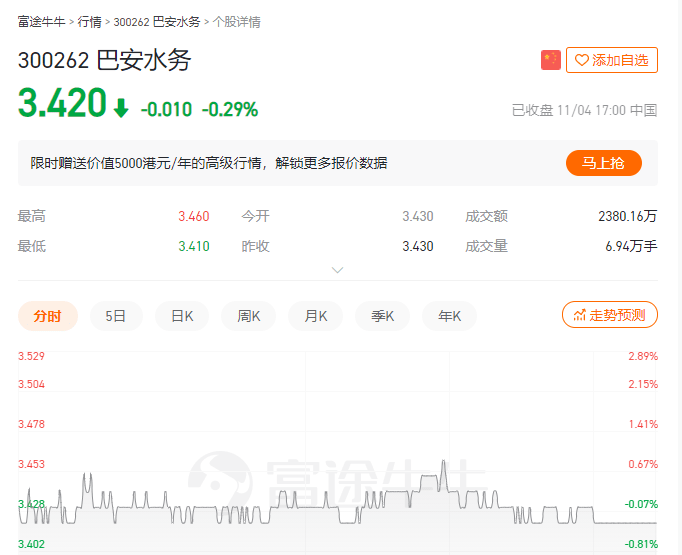Click the 成交量 value 6.94万手
Image resolution: width=682 pixels, height=555 pixels.
[631, 246]
